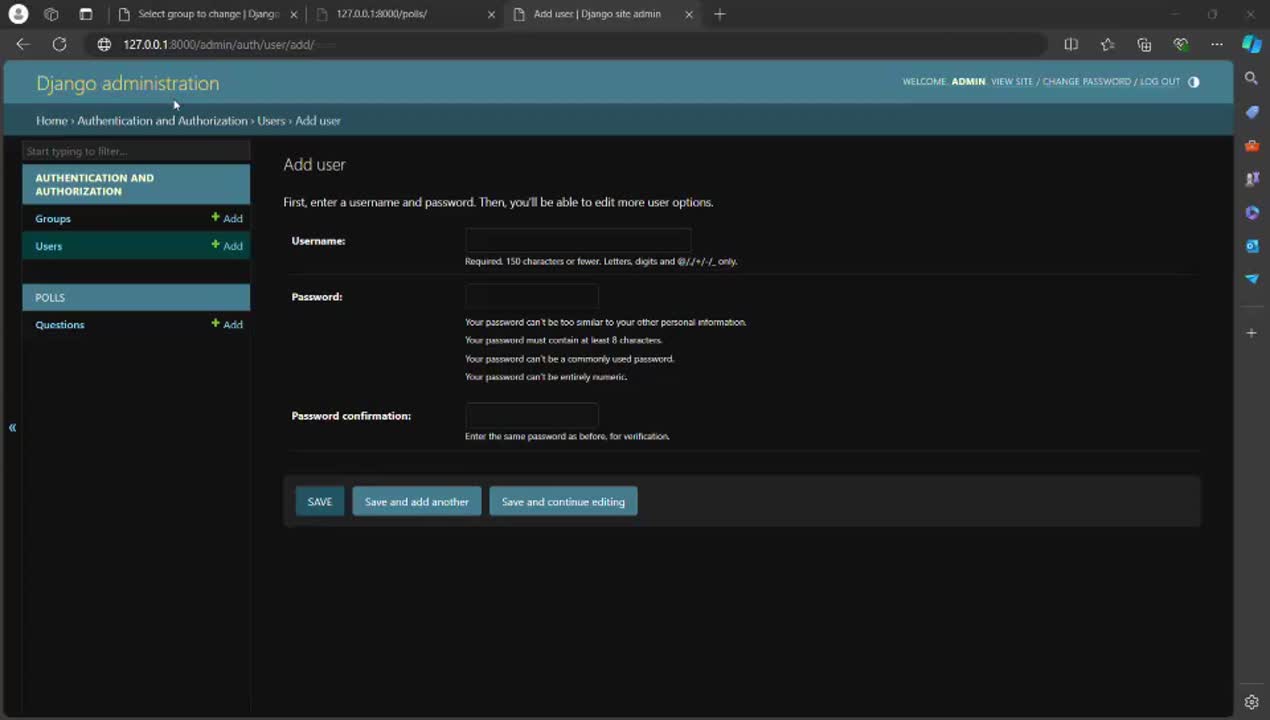This screenshot has height=720, width=1270.
Task: Open the browser split screen icon
Action: coord(1071,44)
